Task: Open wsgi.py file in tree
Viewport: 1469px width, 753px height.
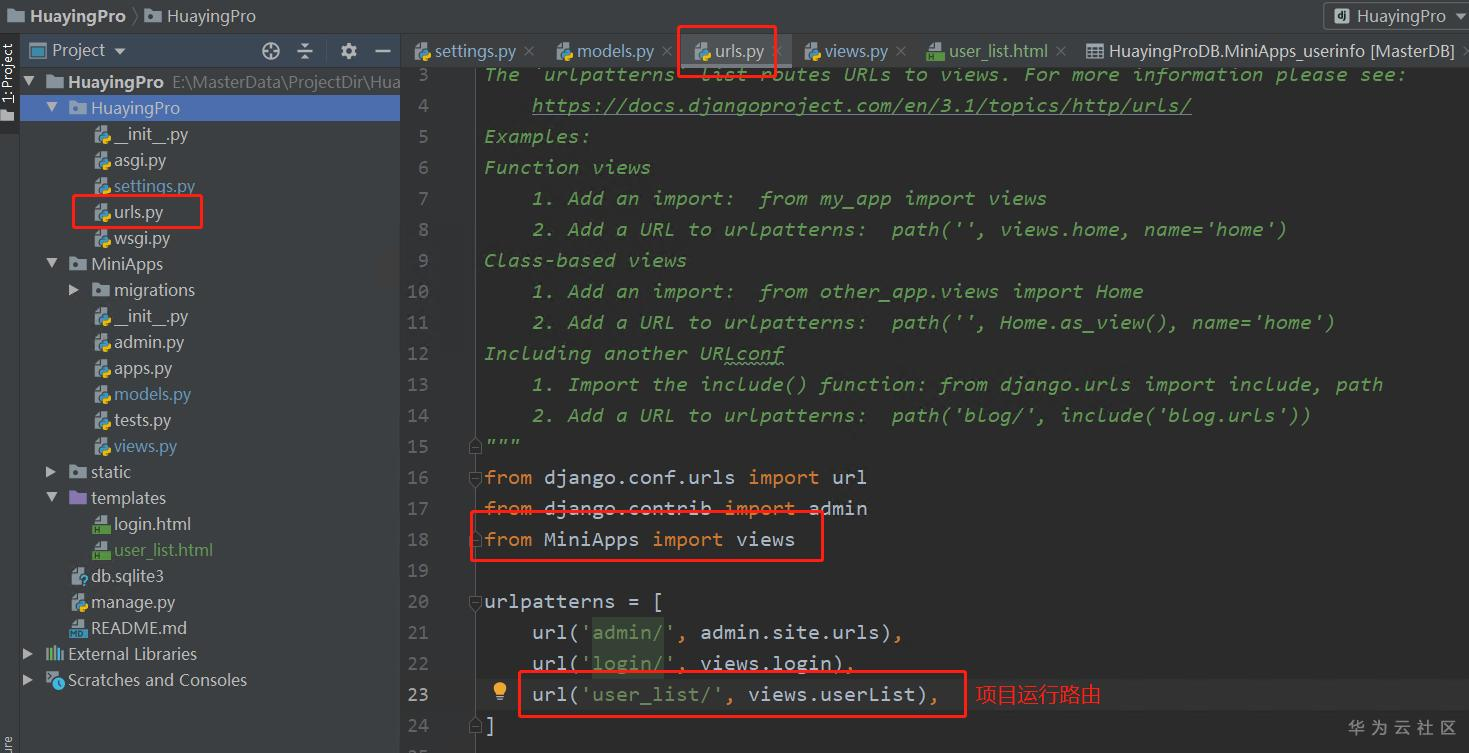Action: [141, 238]
